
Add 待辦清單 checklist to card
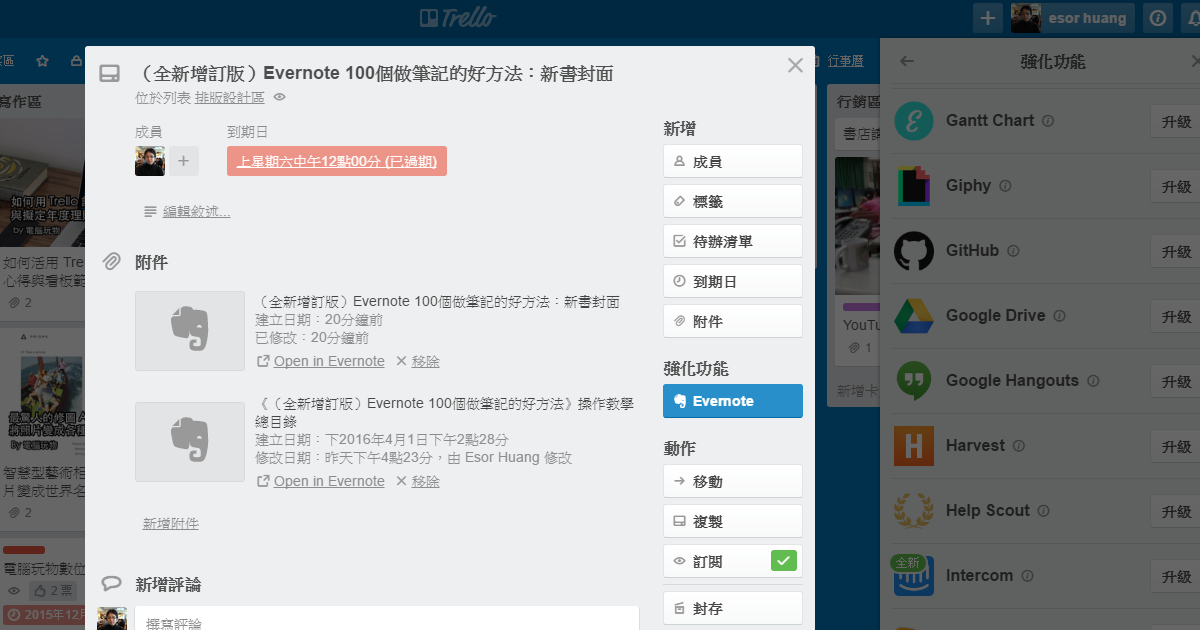coord(733,241)
